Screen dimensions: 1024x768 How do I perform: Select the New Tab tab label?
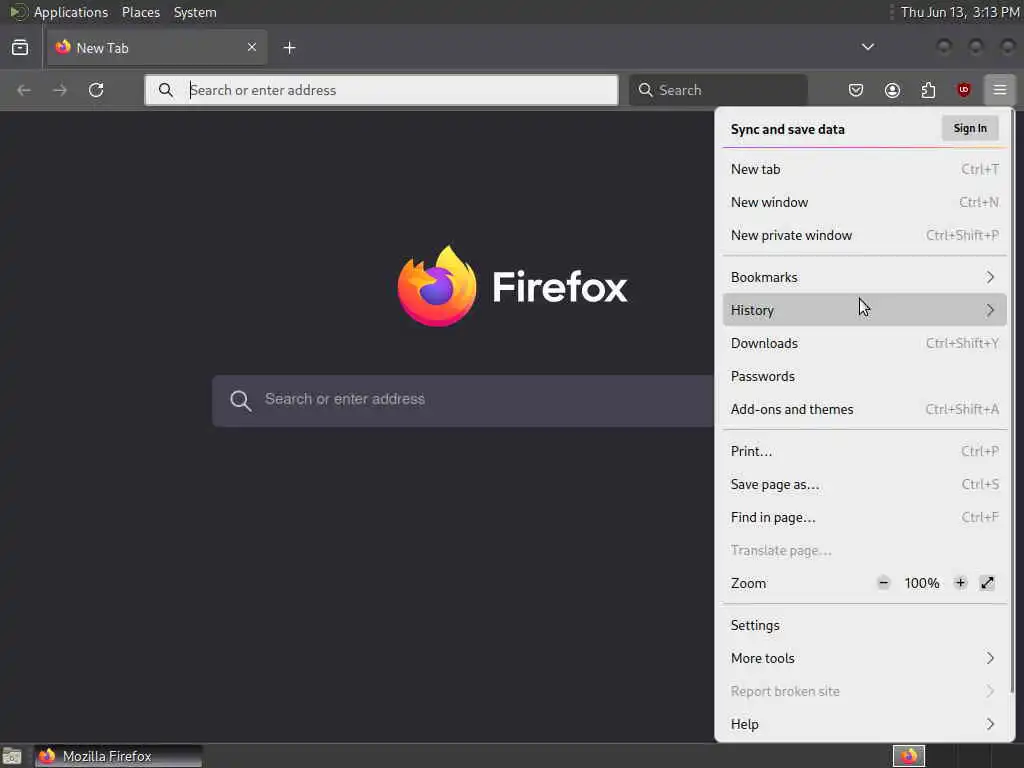click(102, 48)
